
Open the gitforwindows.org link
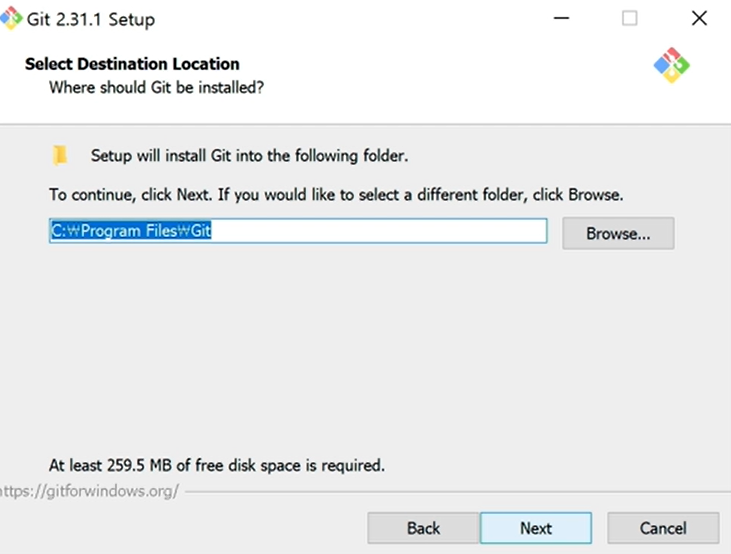pos(89,491)
